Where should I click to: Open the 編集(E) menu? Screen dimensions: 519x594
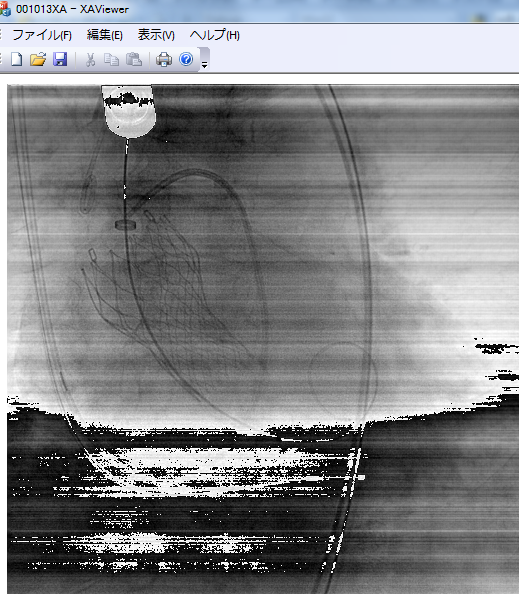pos(105,35)
